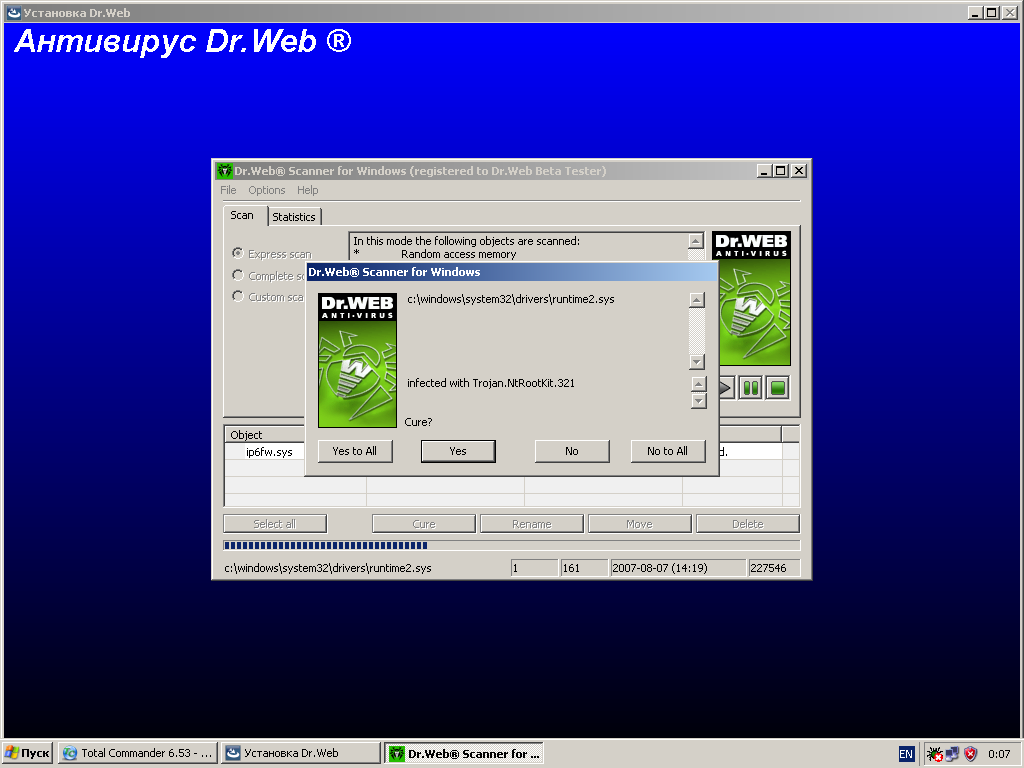Click the virus info down stepper arrow
Screen dimensions: 1024x768
tap(698, 400)
